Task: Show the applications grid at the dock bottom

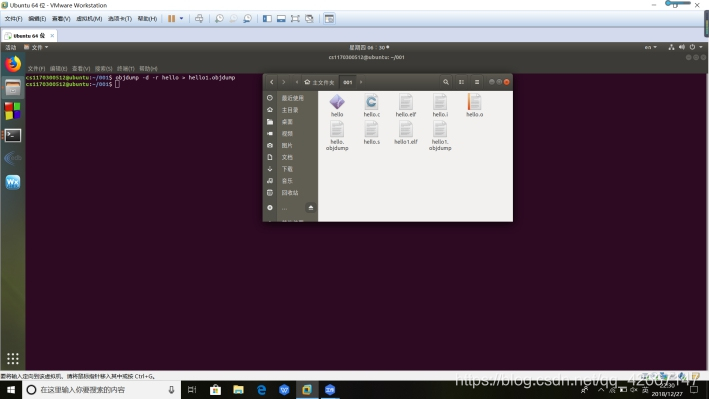Action: 13,358
